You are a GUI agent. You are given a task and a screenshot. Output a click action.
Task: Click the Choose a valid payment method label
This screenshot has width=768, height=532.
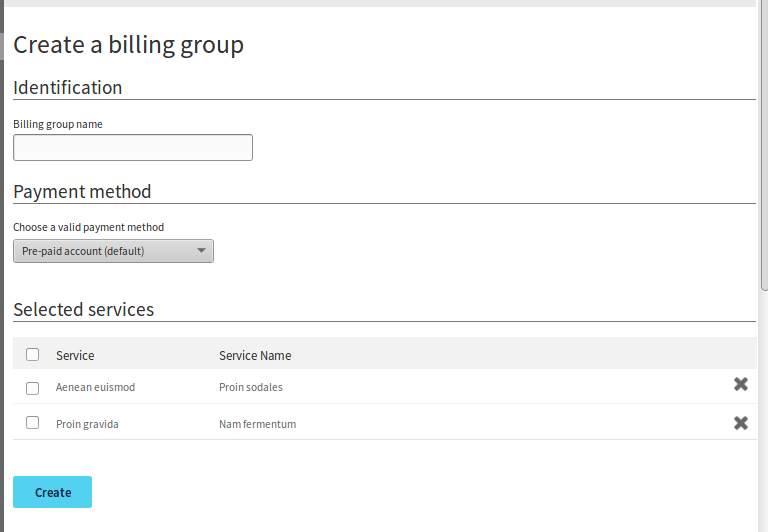(88, 227)
